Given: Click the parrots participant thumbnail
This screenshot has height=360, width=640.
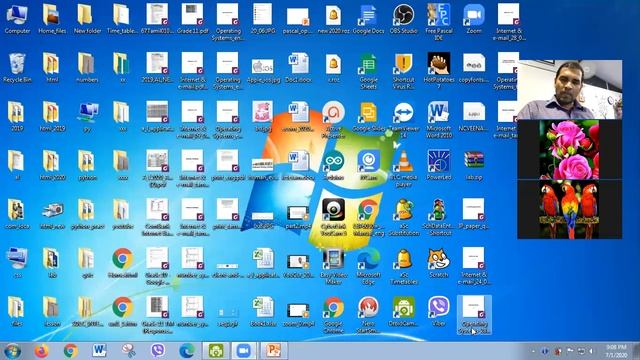Looking at the screenshot, I should [x=569, y=209].
